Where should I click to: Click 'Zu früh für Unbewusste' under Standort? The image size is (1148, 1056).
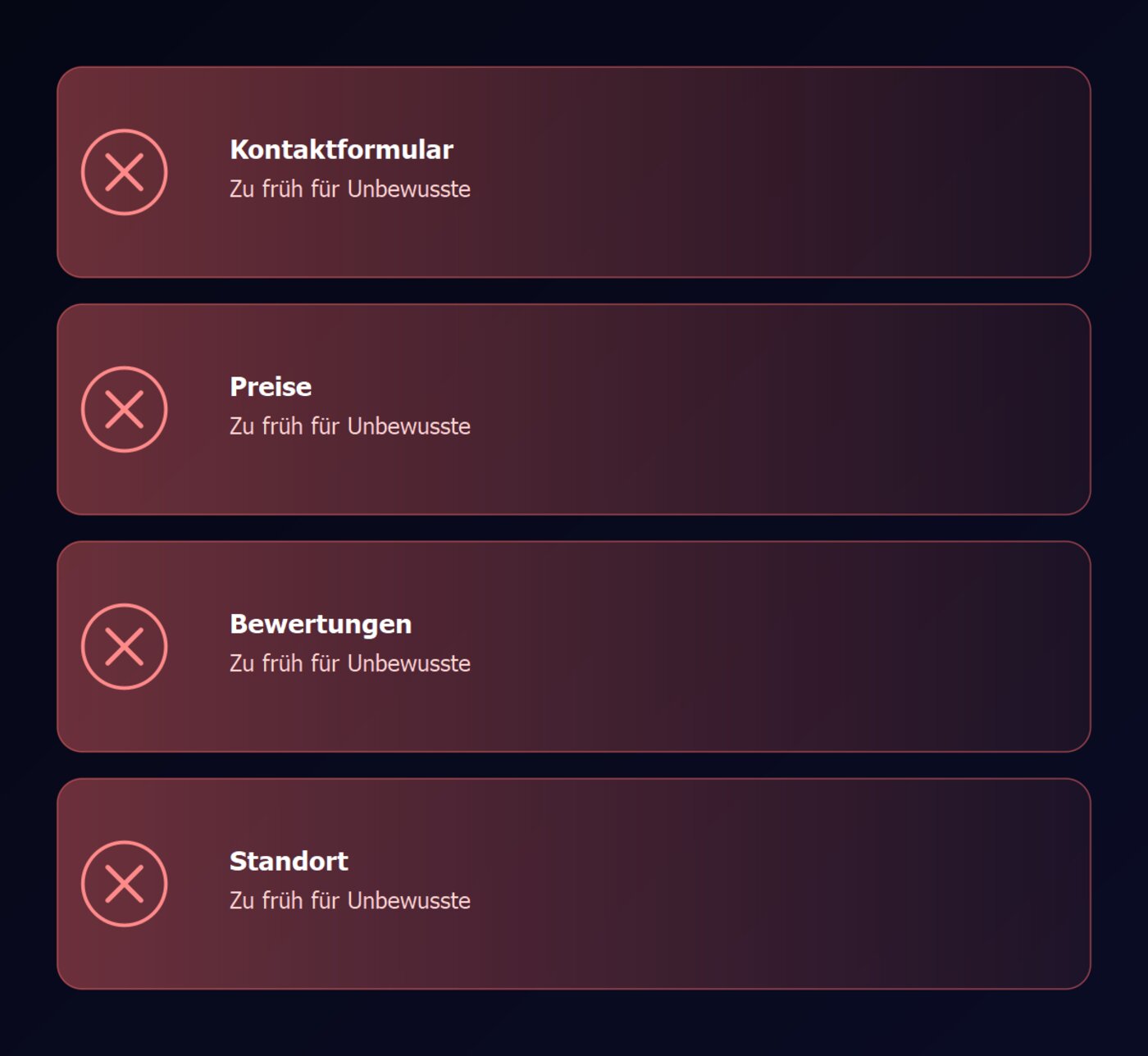(x=350, y=900)
